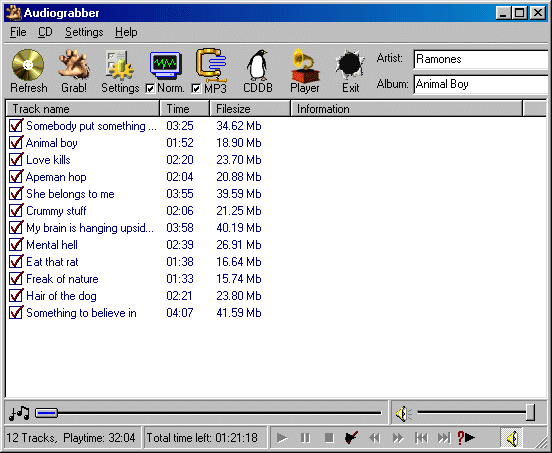Click the music notes icon beside position slider
The height and width of the screenshot is (453, 552).
tap(19, 413)
